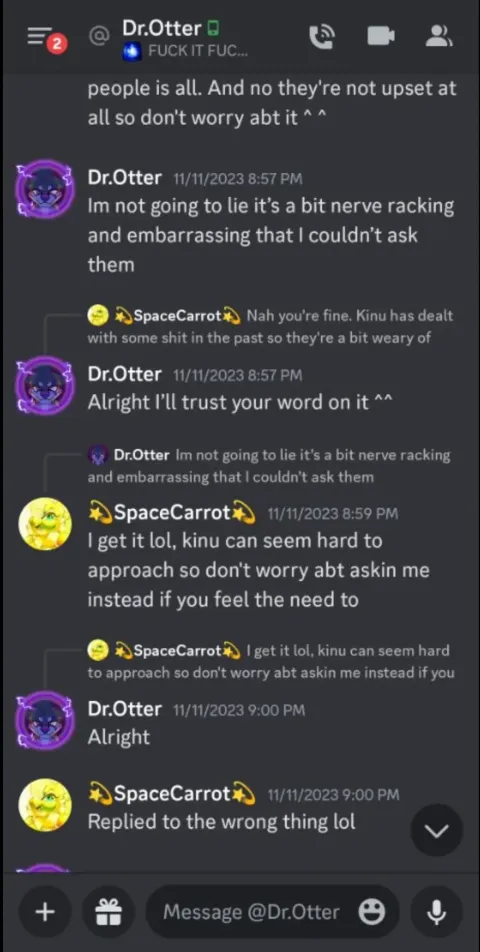Image resolution: width=480 pixels, height=952 pixels.
Task: Open Dr.Otter profile from the header name
Action: 161,28
